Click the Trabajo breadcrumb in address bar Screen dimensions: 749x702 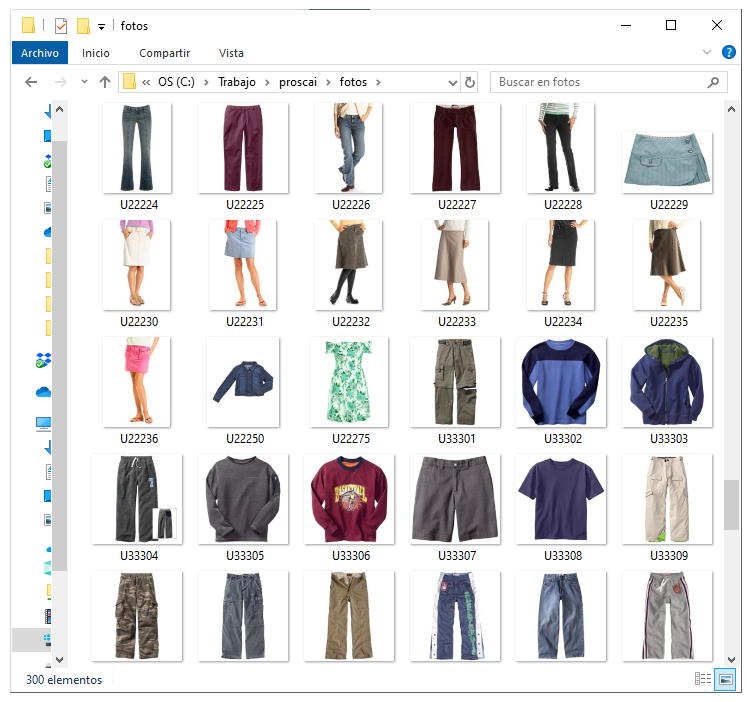[236, 82]
